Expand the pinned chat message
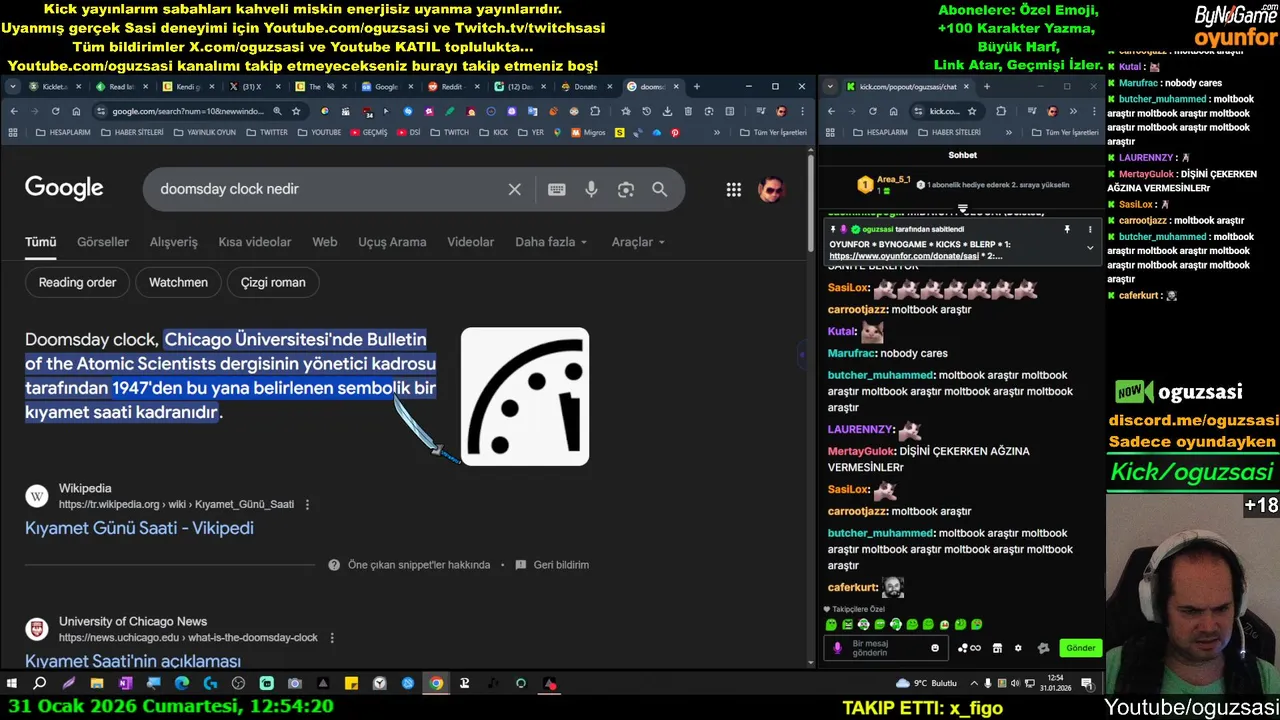Image resolution: width=1280 pixels, height=720 pixels. [1090, 247]
